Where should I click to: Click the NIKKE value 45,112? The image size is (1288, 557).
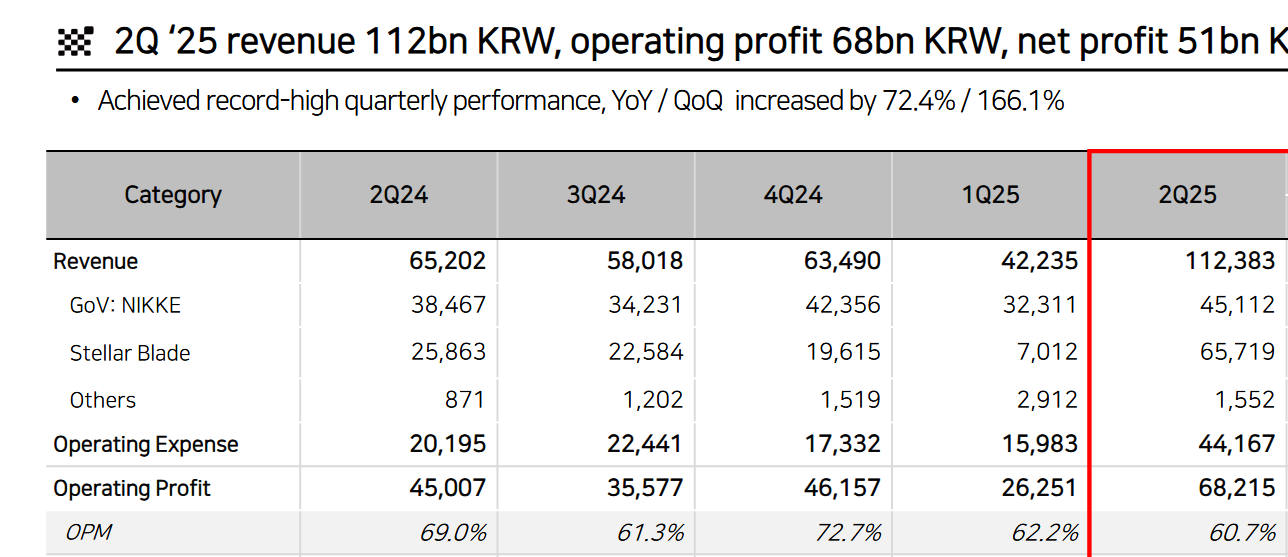pos(1238,306)
